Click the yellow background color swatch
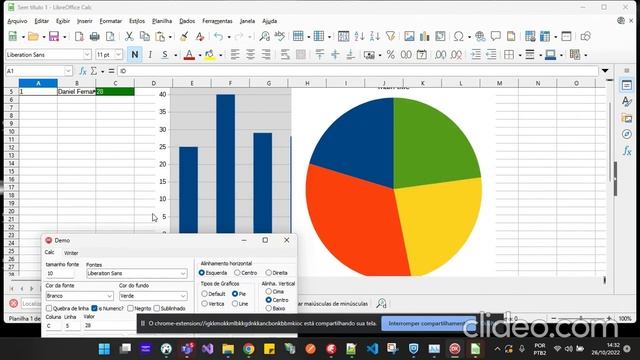The image size is (640, 360). [x=210, y=55]
